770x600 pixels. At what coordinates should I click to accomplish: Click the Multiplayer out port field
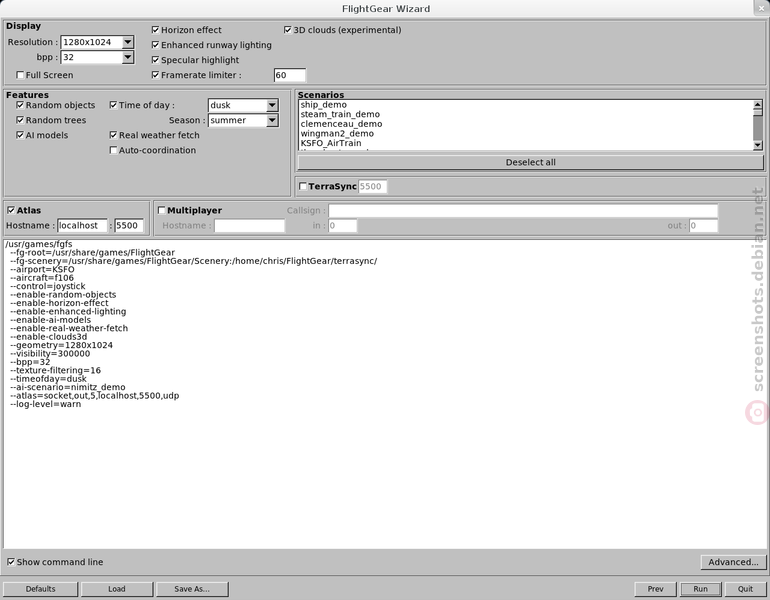(x=704, y=226)
